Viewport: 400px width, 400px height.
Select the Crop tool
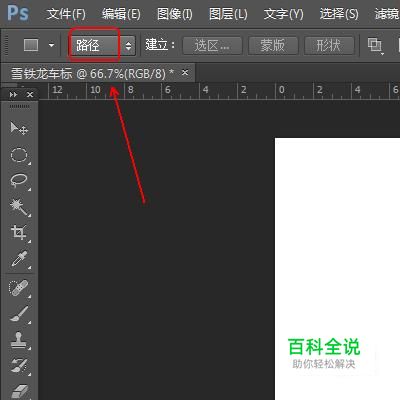click(x=19, y=232)
